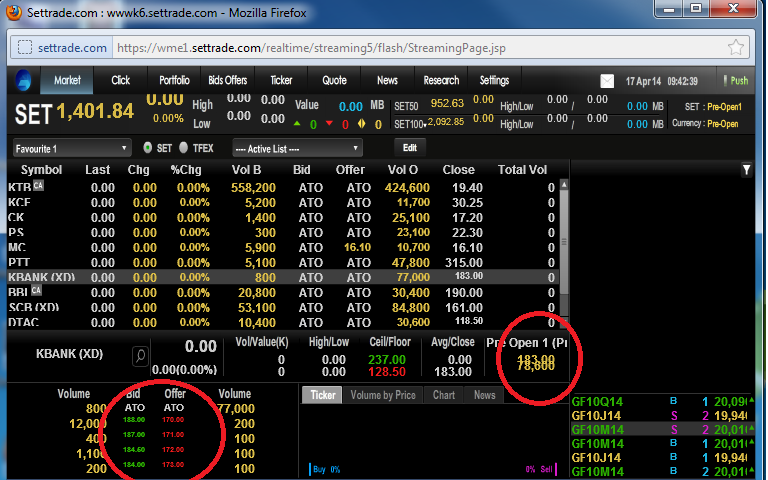The image size is (768, 480).
Task: Click the magnifier search icon beside KBANK
Action: click(x=140, y=356)
